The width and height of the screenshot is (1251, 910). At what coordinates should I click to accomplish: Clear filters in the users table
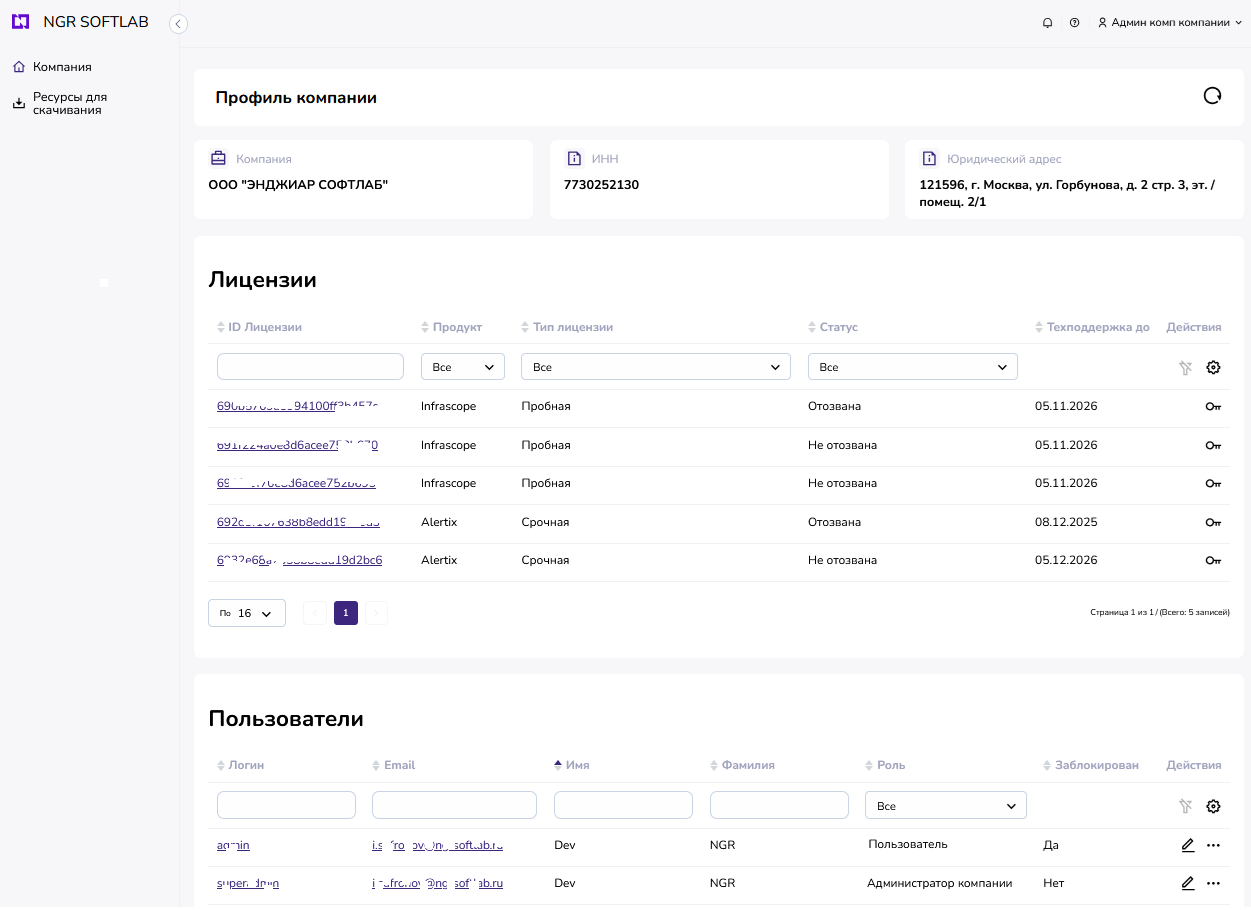coord(1185,806)
